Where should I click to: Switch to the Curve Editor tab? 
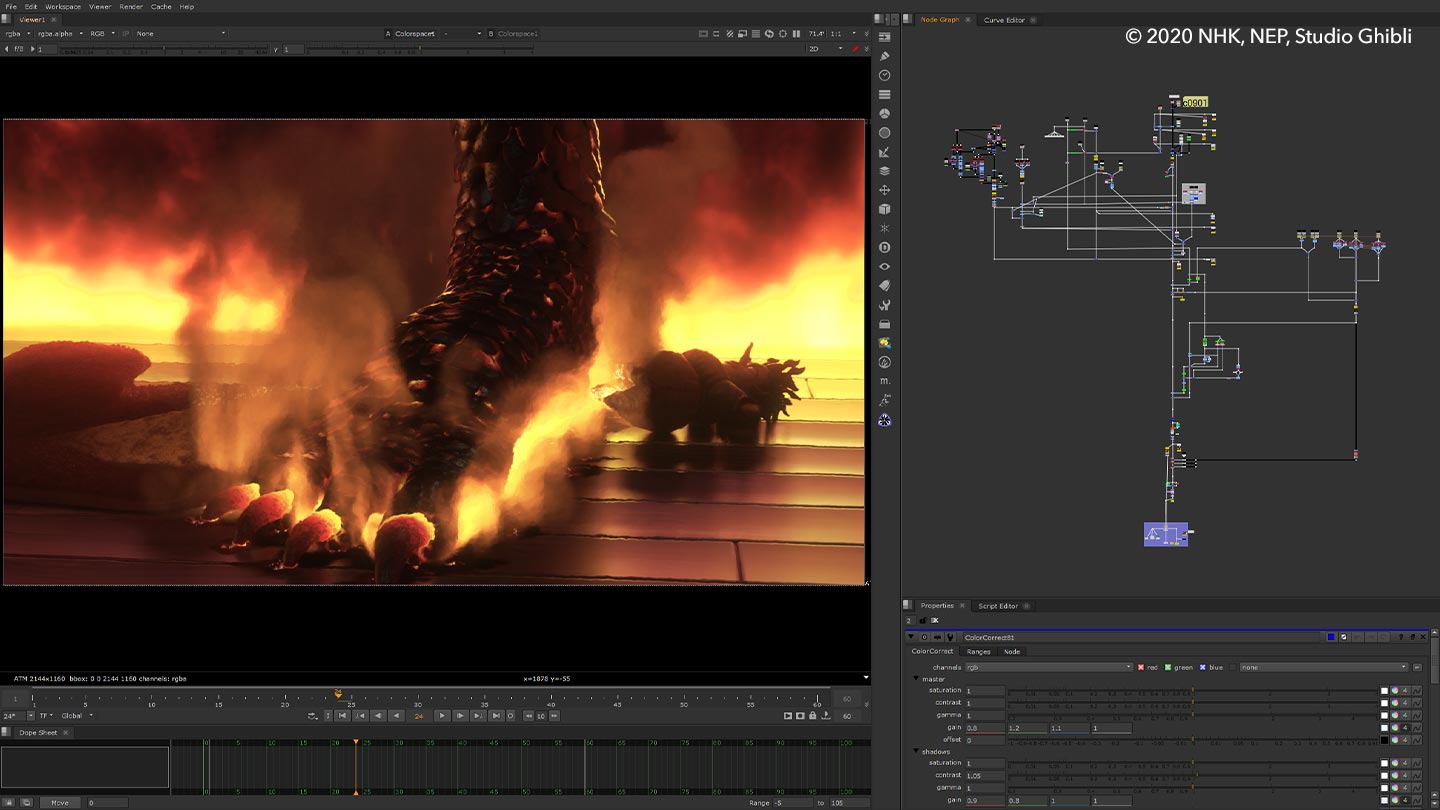(1004, 20)
